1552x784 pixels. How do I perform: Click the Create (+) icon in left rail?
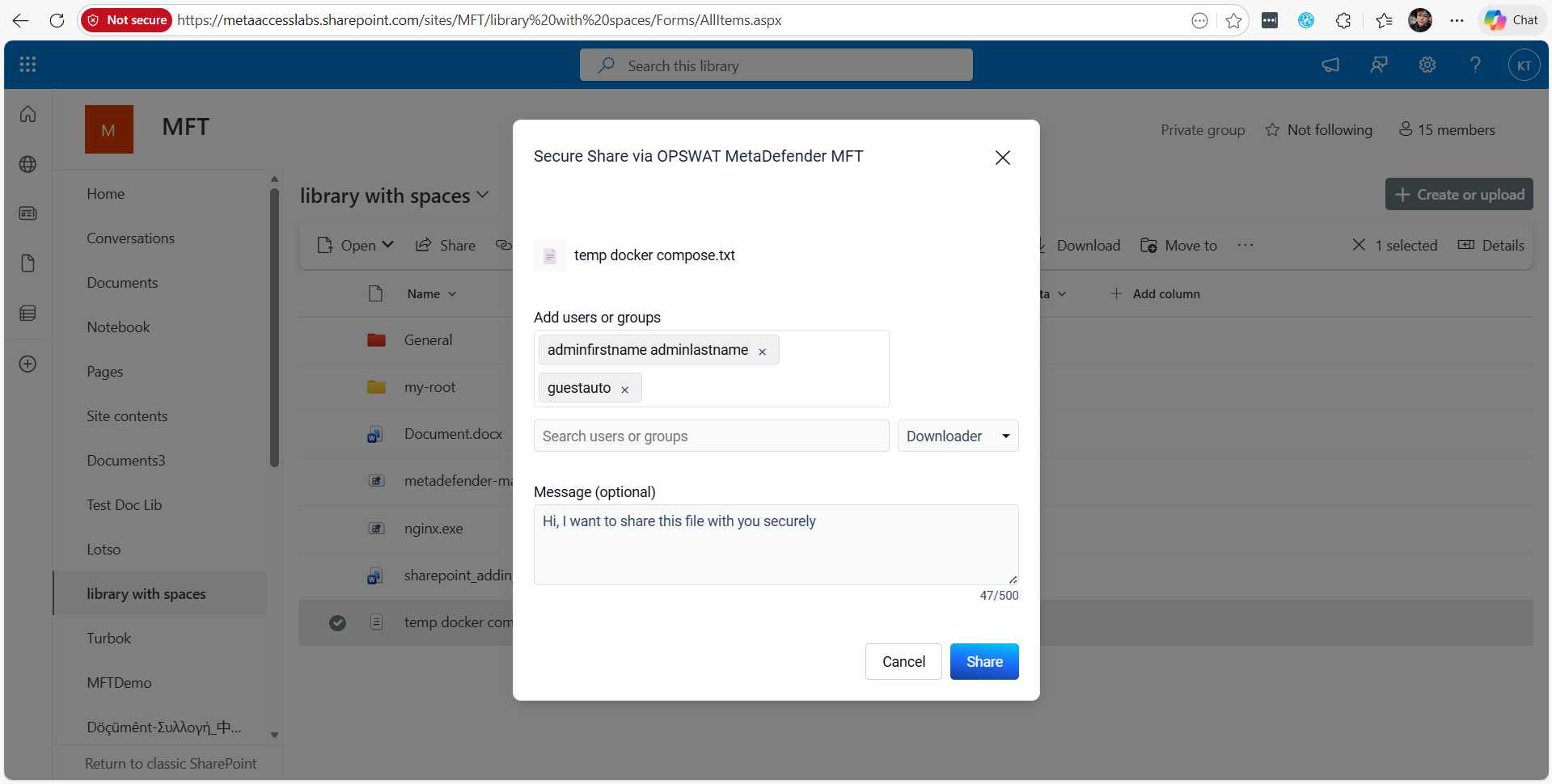tap(27, 364)
